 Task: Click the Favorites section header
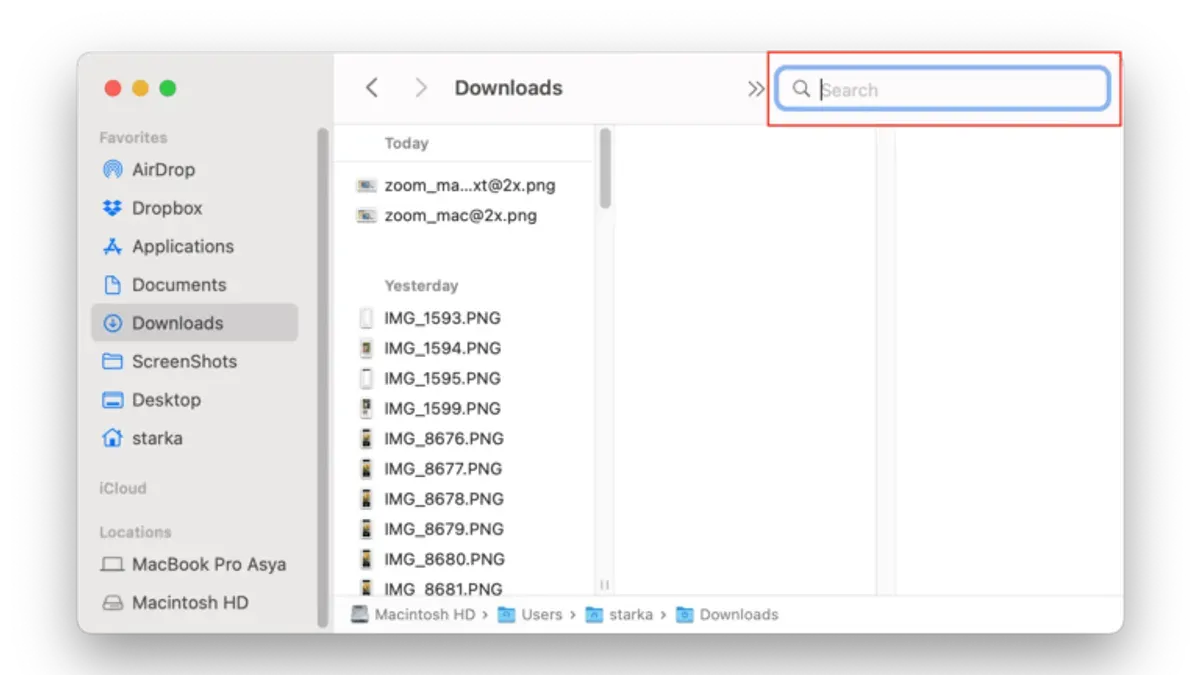tap(133, 138)
